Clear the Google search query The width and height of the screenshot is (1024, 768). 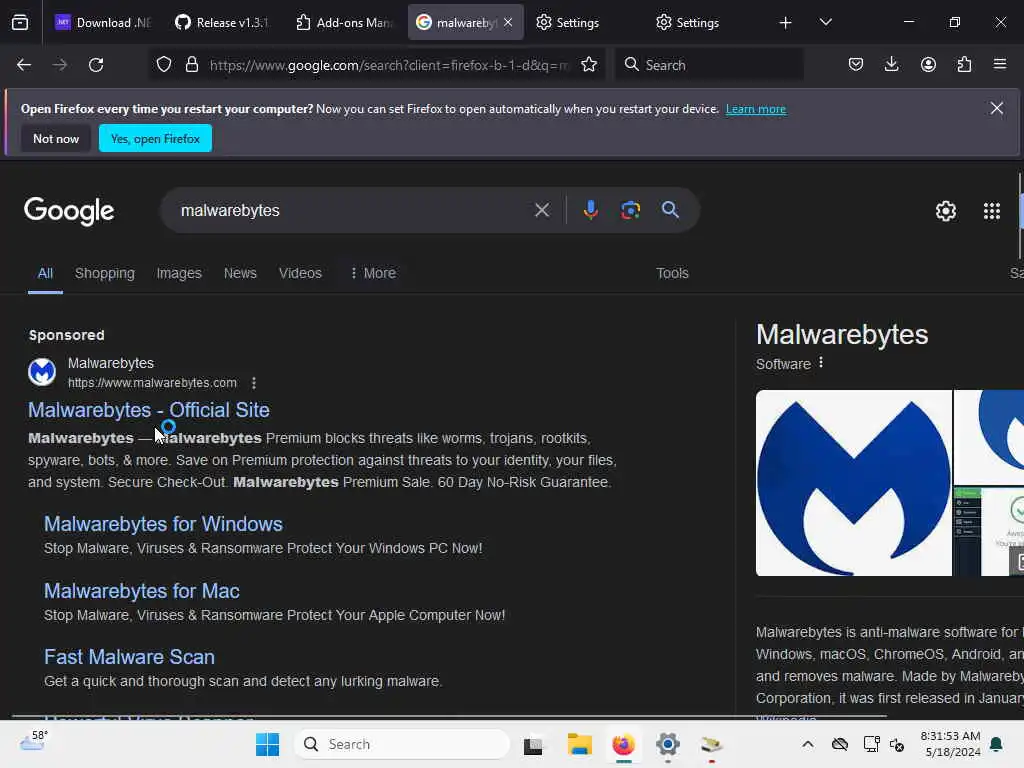(x=541, y=210)
